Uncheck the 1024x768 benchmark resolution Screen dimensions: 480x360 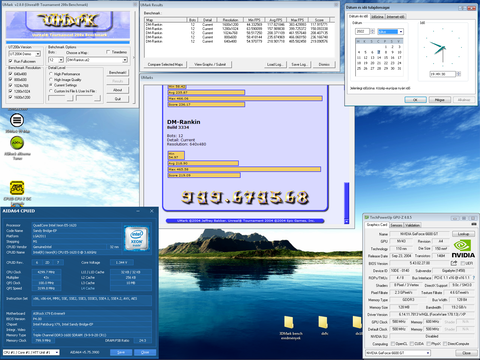10,85
